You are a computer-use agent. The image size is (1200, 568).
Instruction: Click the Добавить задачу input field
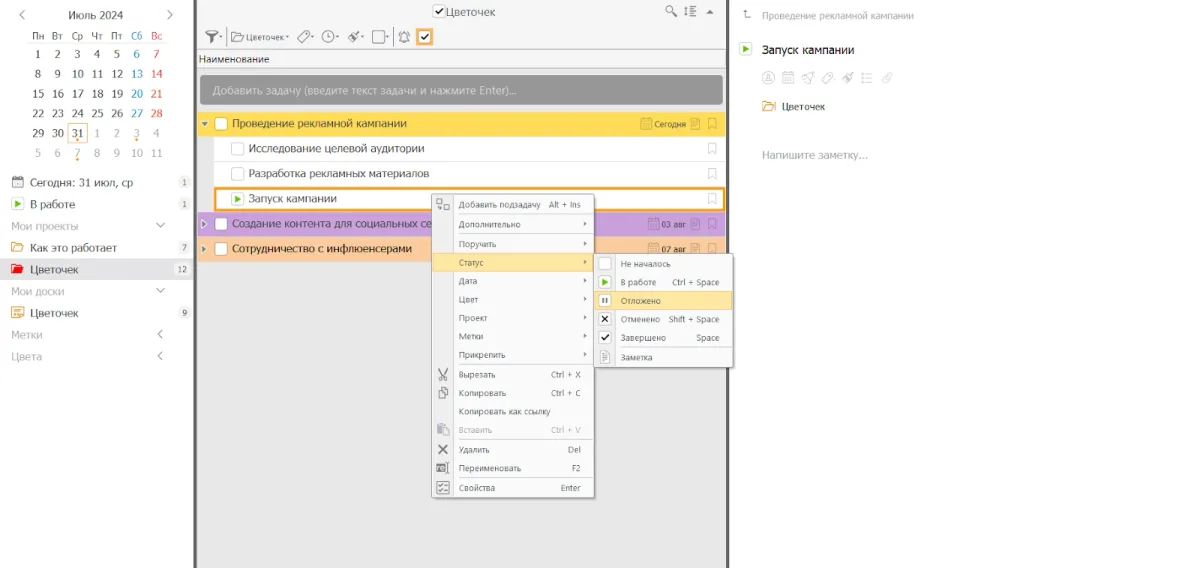[460, 90]
